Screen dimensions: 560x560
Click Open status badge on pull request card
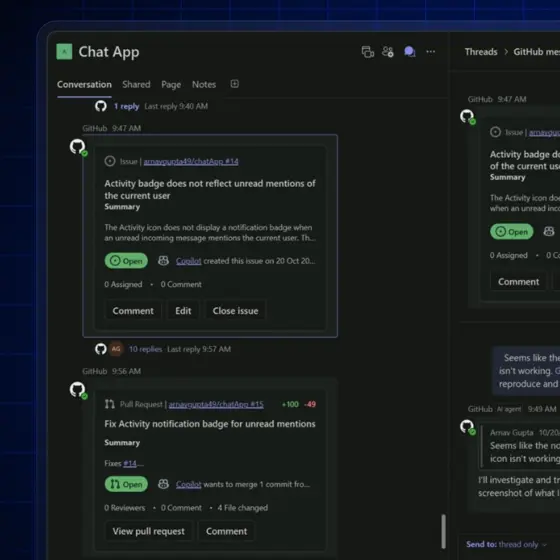pos(126,484)
